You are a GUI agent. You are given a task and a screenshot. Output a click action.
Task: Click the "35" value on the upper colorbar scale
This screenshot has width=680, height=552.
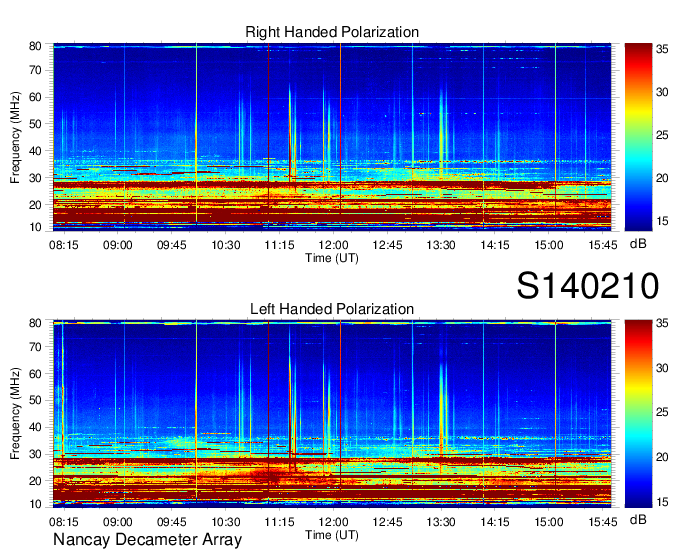pos(662,49)
